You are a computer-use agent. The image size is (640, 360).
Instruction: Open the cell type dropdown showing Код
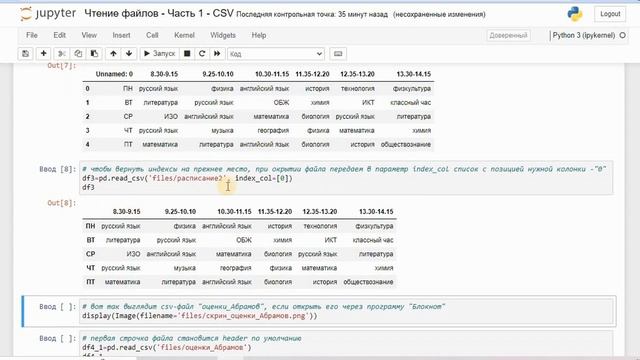pos(276,54)
